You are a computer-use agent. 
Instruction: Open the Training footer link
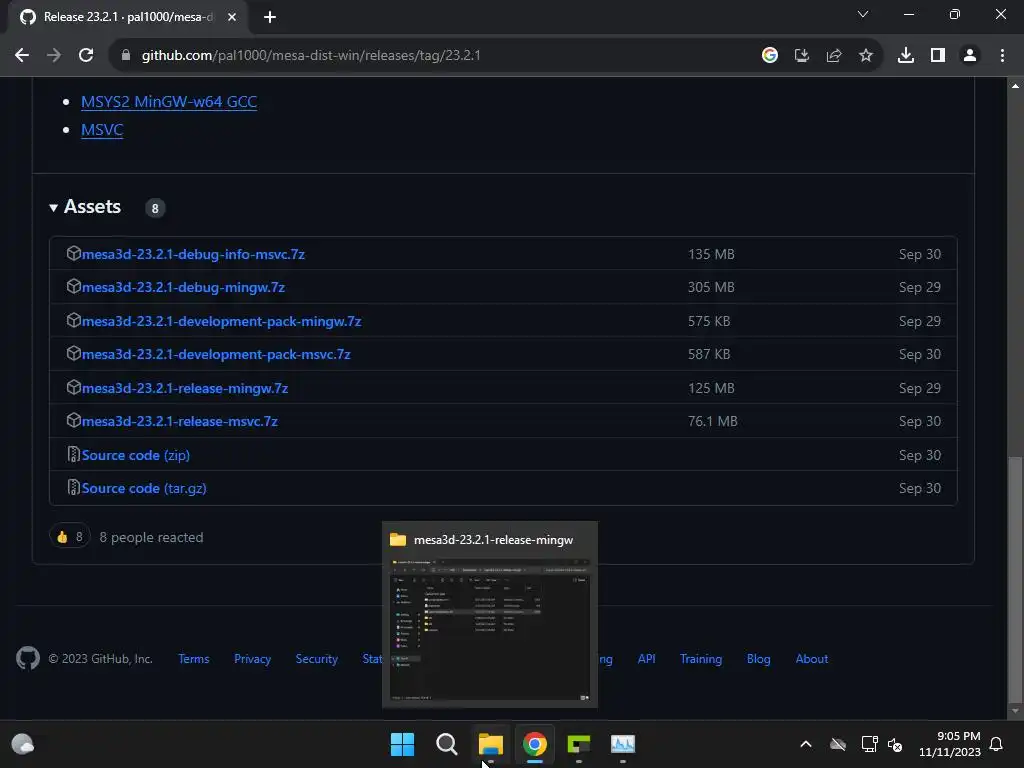(701, 659)
